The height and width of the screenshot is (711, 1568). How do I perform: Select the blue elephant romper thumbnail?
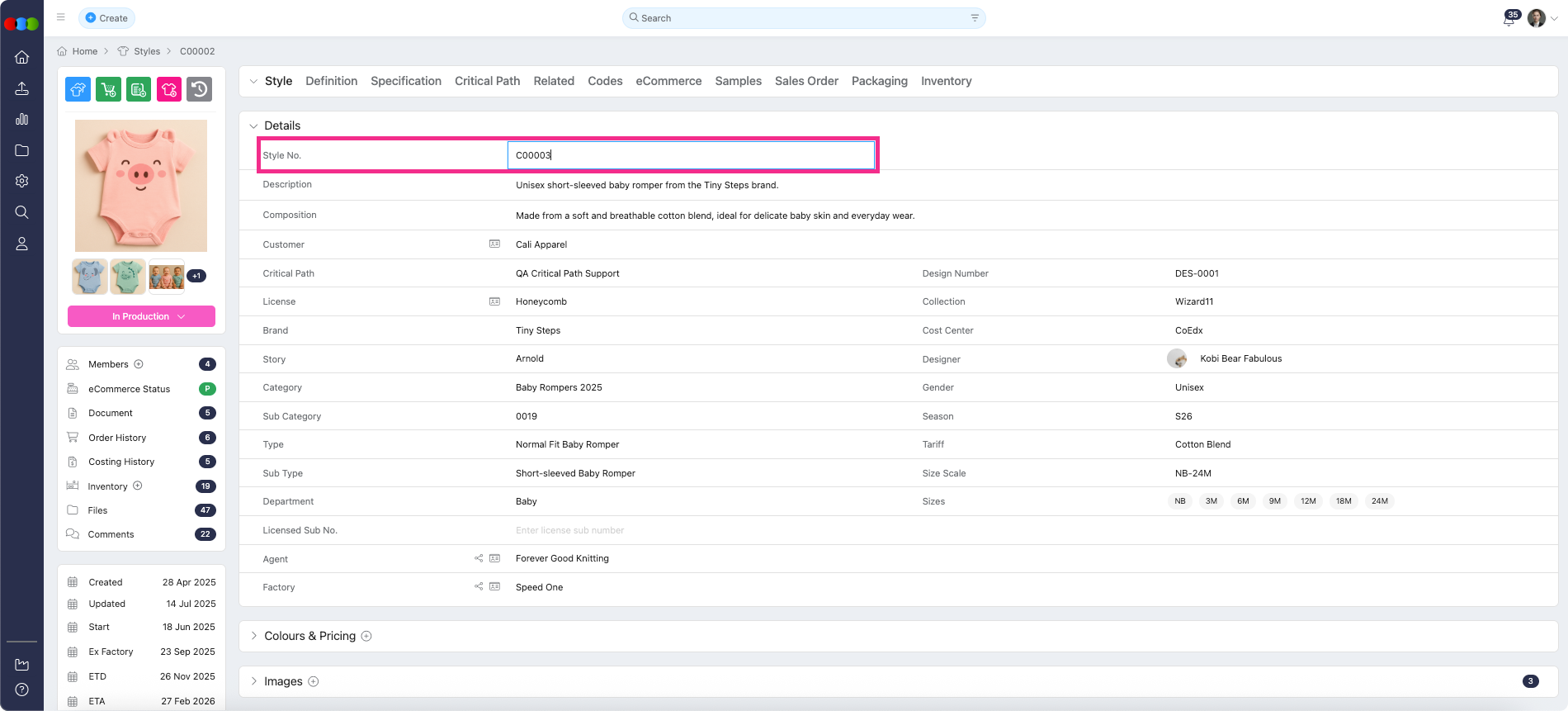click(89, 277)
